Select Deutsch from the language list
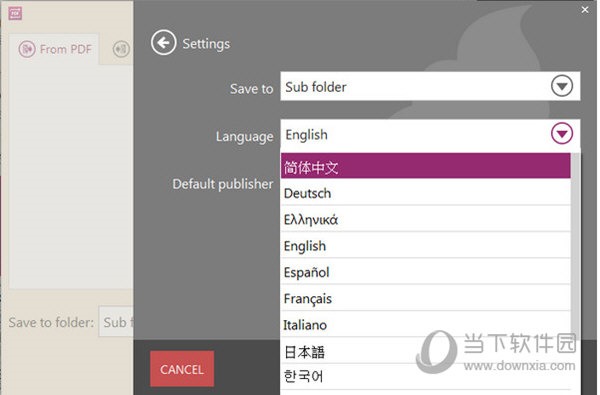 pyautogui.click(x=426, y=193)
